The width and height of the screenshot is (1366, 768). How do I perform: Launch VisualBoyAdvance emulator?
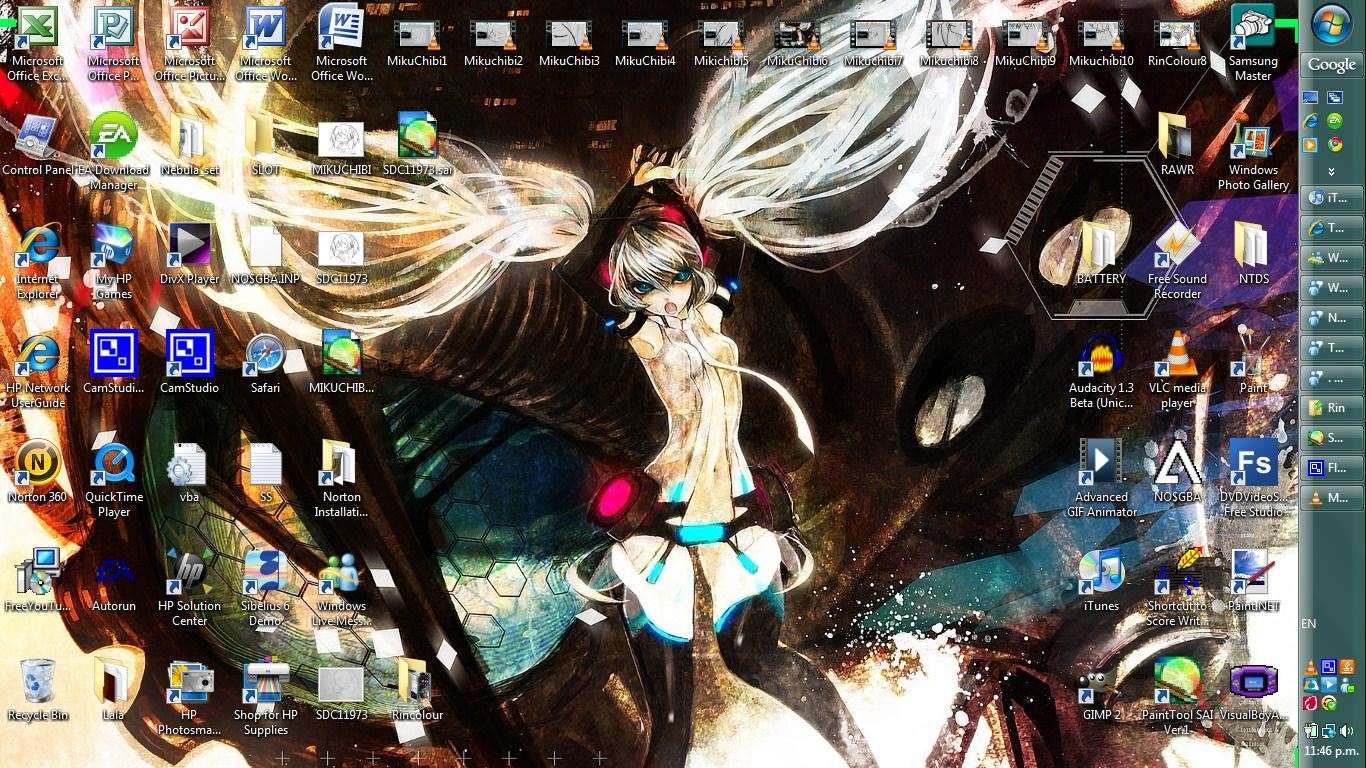point(1253,691)
